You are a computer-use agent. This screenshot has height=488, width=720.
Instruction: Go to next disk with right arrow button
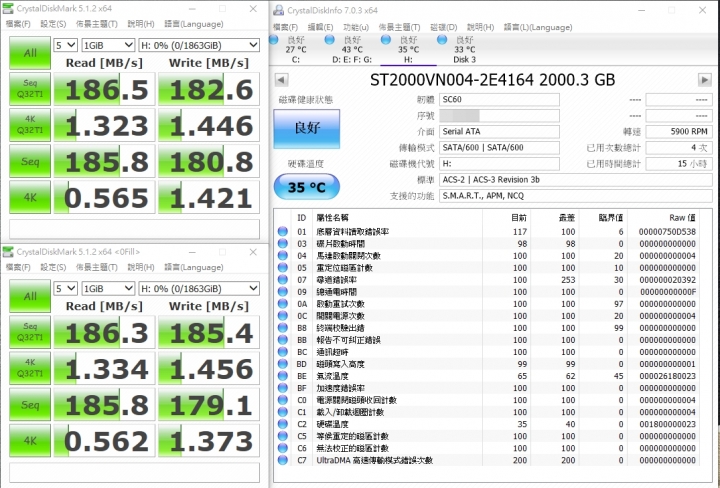(x=705, y=80)
